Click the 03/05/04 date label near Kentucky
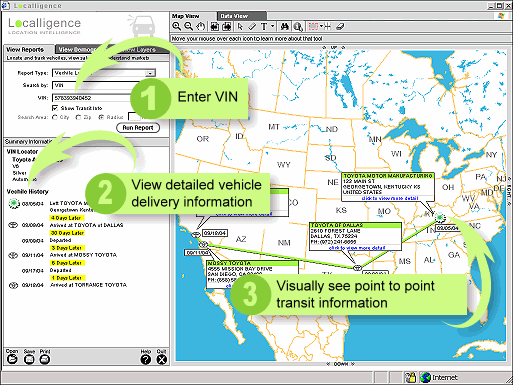Viewport: 513px width, 385px height. (448, 228)
